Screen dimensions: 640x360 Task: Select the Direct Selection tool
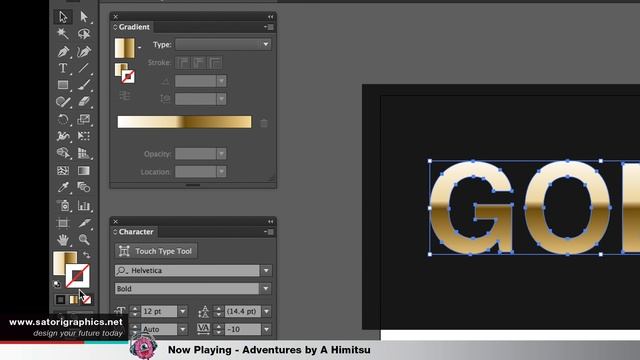(x=84, y=17)
